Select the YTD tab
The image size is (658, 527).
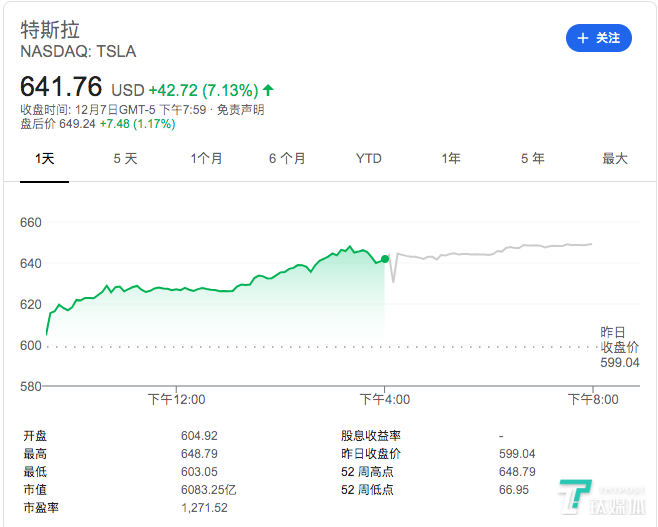(x=368, y=158)
